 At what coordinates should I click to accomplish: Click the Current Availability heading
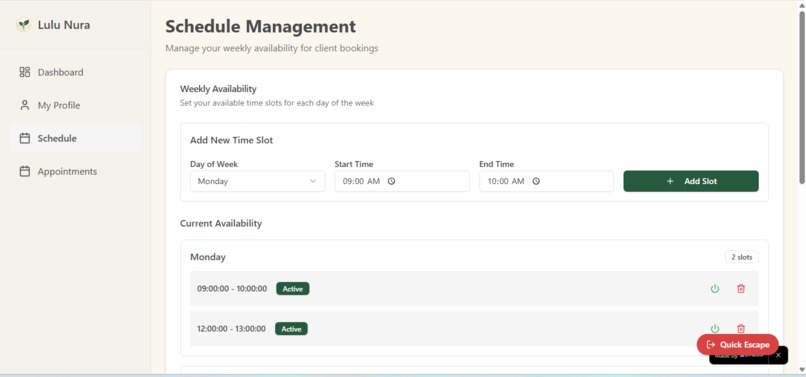pyautogui.click(x=221, y=223)
